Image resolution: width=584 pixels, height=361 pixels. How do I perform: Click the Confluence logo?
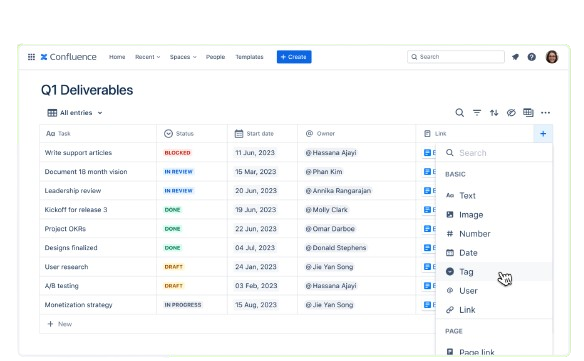(x=69, y=57)
